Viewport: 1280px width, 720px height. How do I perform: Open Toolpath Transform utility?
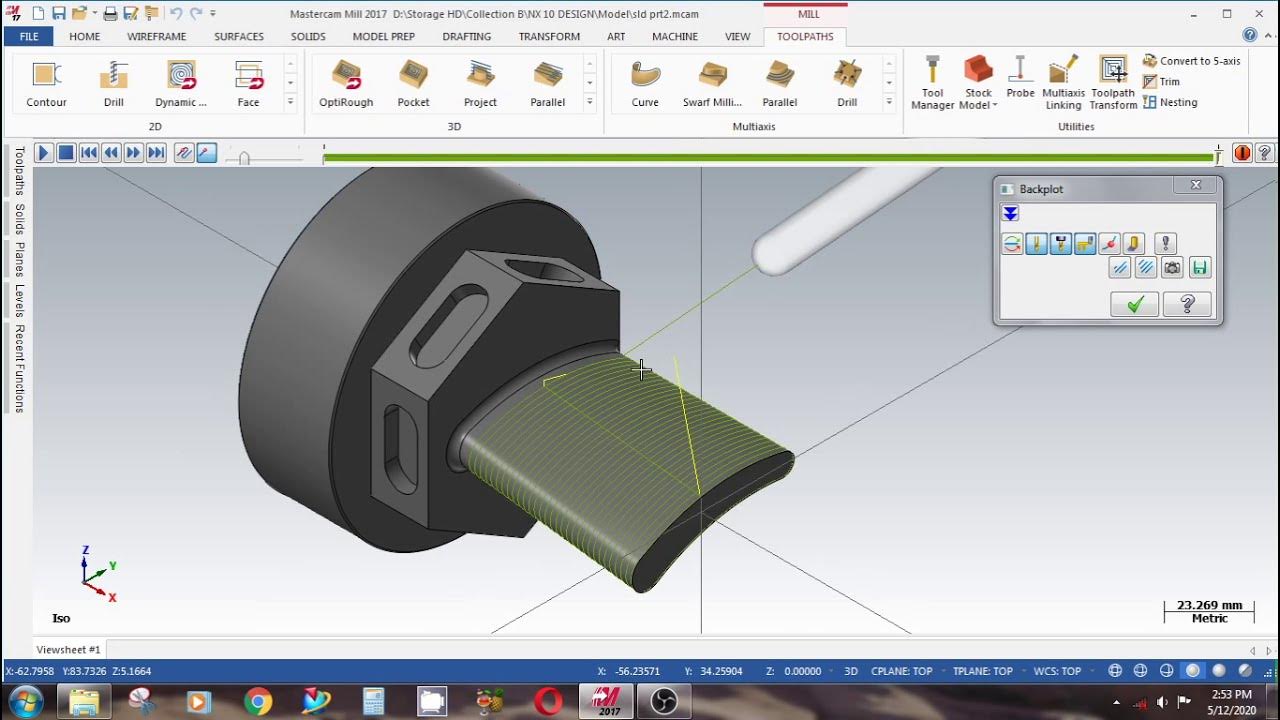pyautogui.click(x=1113, y=84)
